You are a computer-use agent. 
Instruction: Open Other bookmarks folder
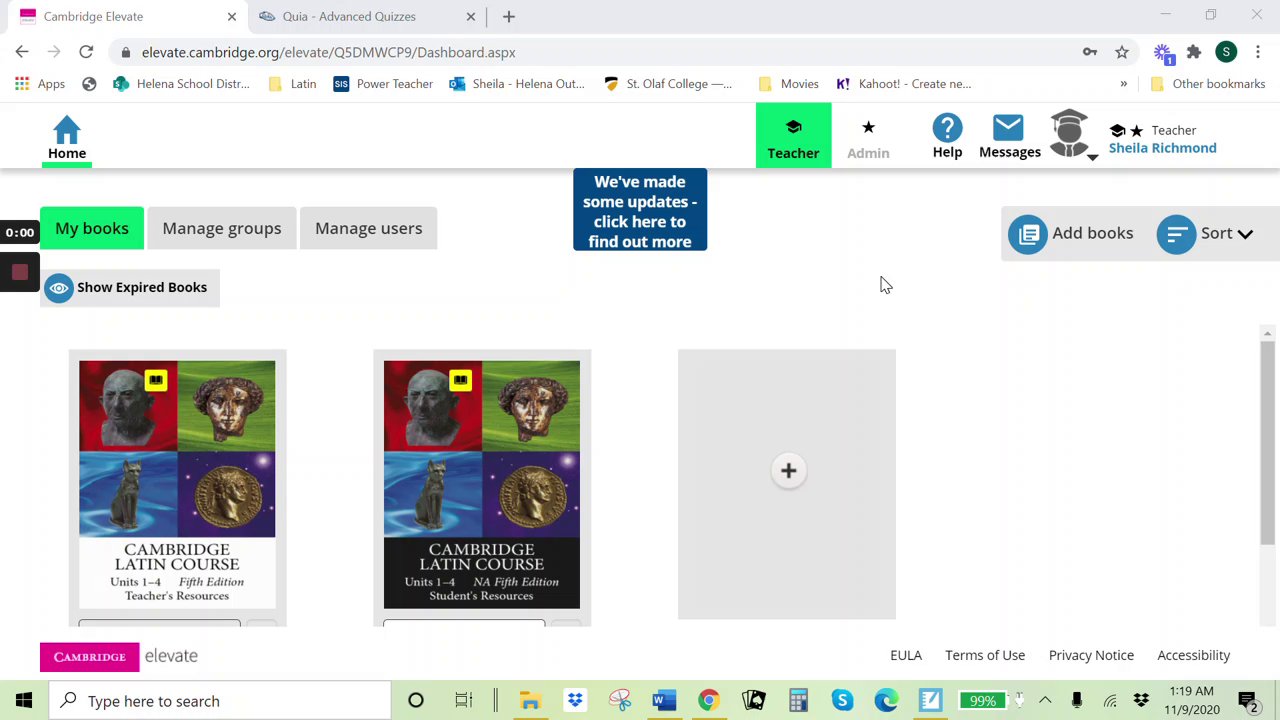tap(1208, 84)
